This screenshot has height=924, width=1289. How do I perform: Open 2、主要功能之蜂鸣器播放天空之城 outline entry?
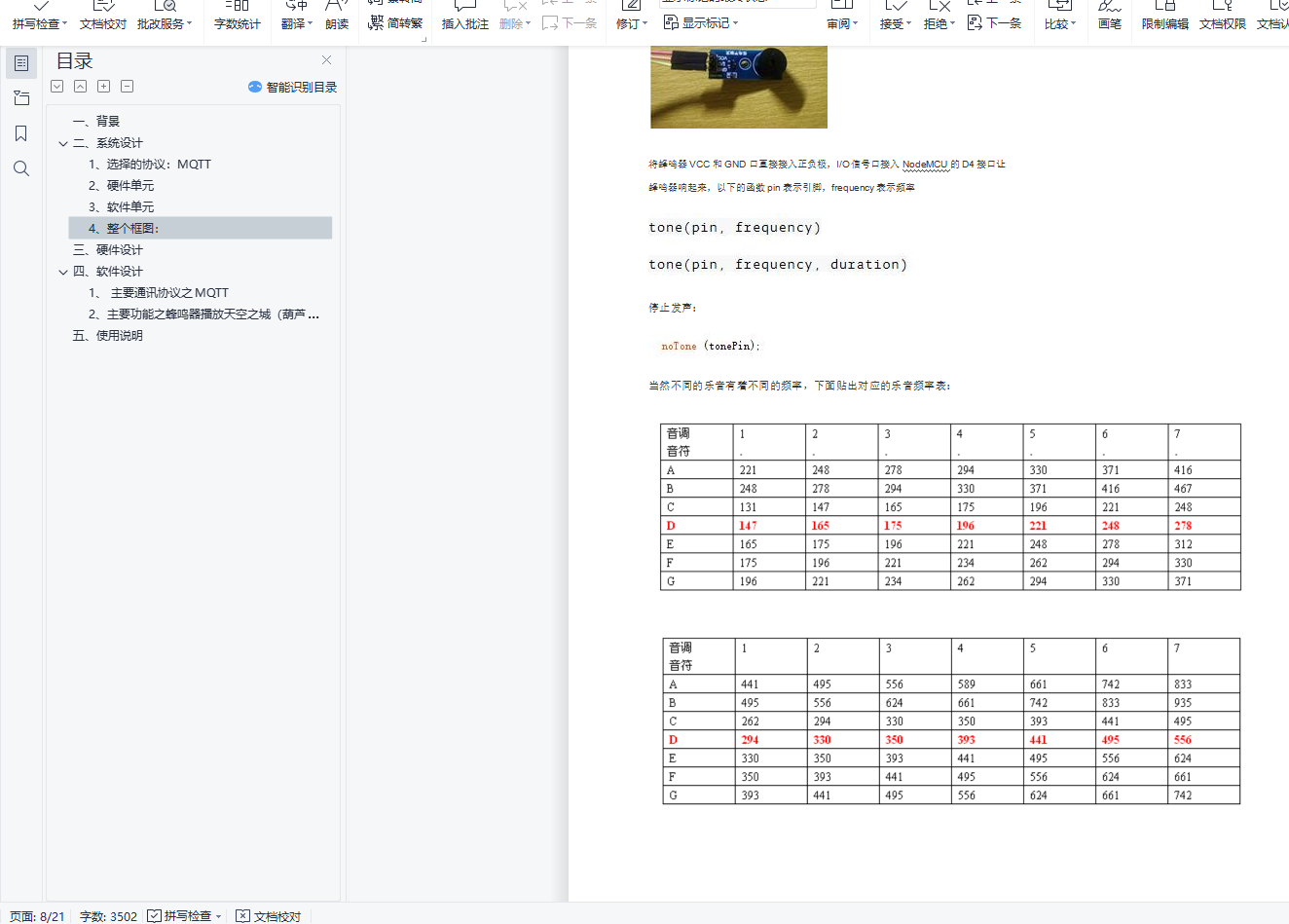[203, 314]
